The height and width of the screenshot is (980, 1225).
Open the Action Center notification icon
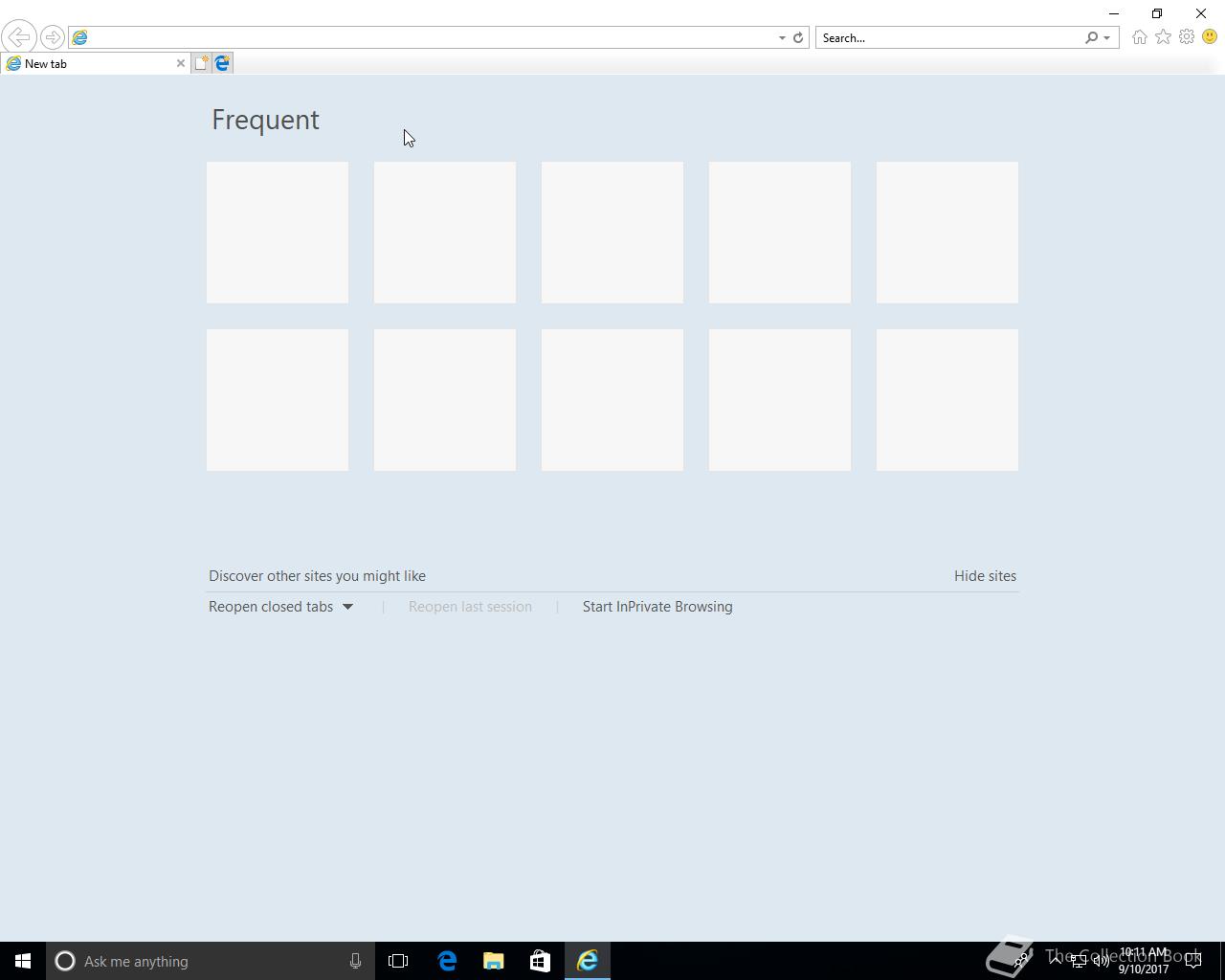pyautogui.click(x=1193, y=961)
